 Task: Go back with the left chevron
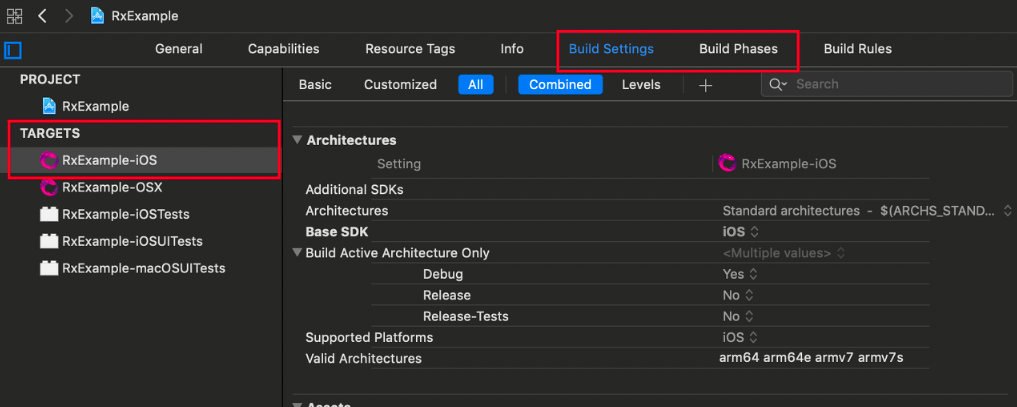click(x=42, y=16)
